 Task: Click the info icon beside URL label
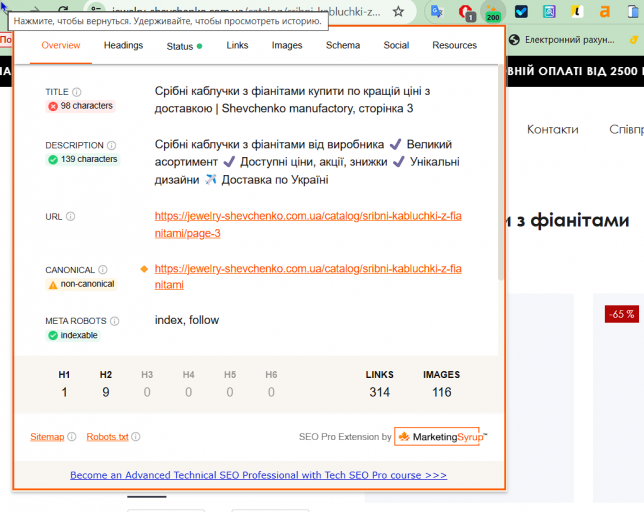[71, 216]
